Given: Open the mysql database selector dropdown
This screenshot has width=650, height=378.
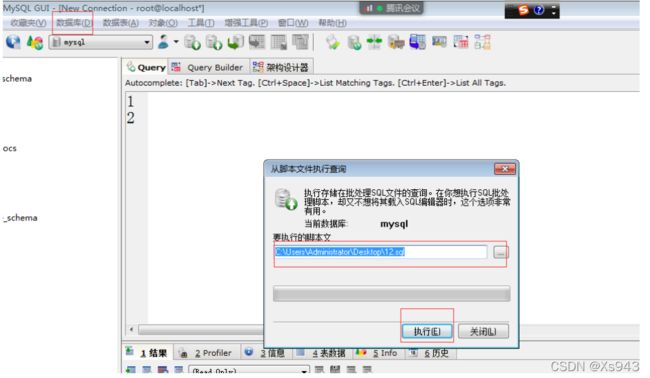Looking at the screenshot, I should click(101, 42).
